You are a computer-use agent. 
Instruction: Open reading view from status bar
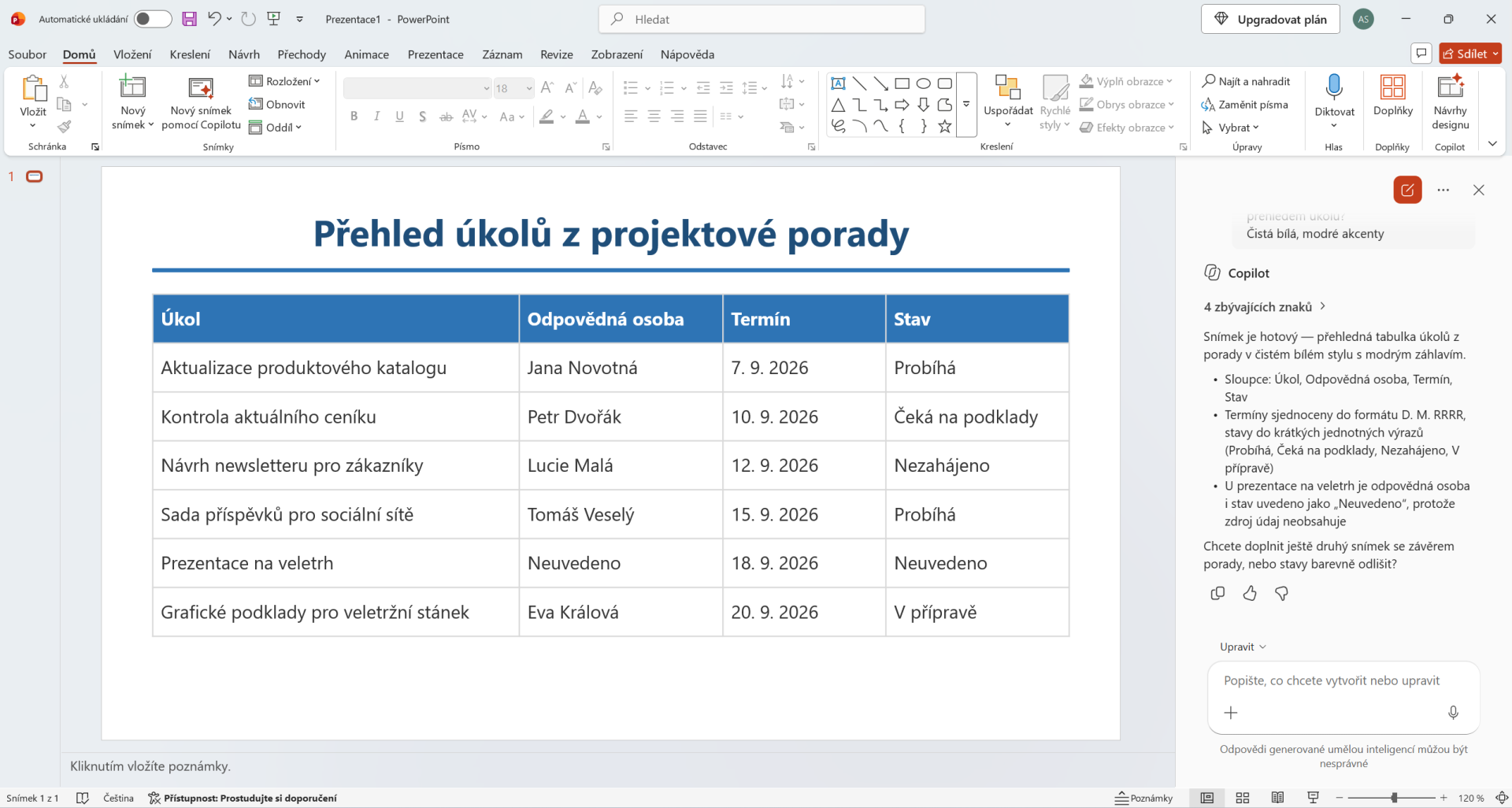[1277, 798]
